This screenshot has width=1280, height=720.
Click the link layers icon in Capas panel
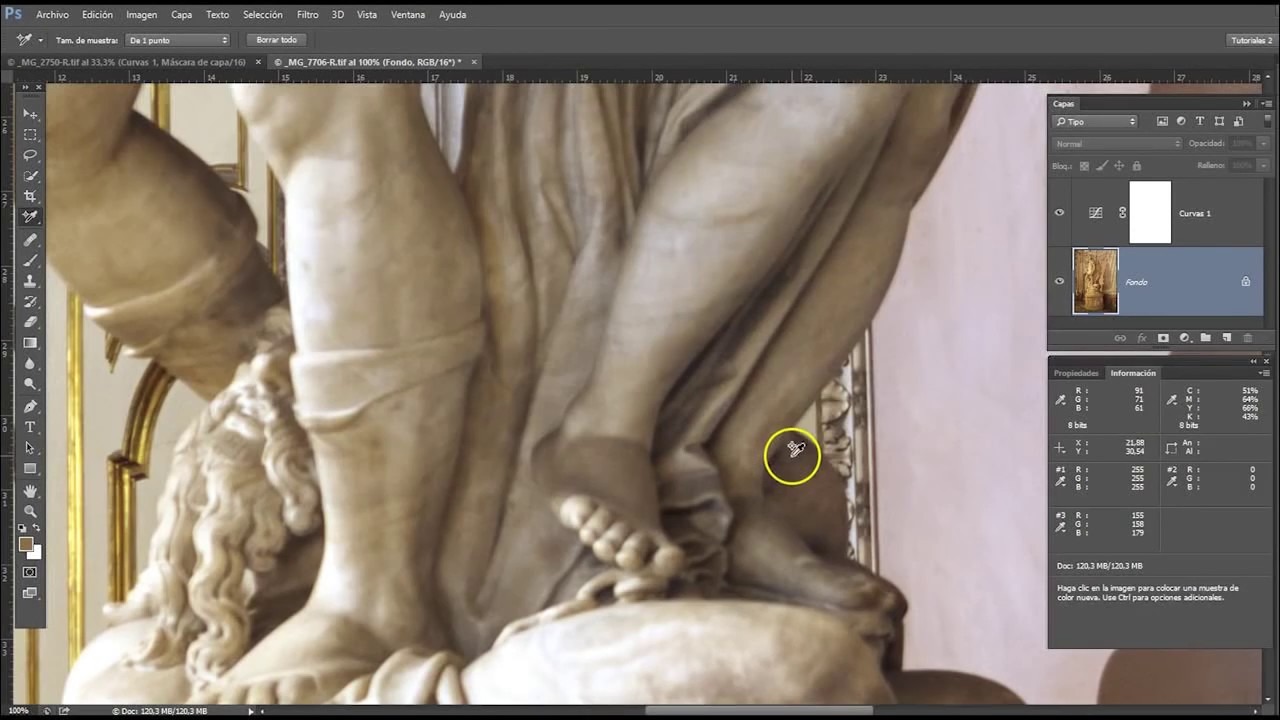click(1120, 338)
